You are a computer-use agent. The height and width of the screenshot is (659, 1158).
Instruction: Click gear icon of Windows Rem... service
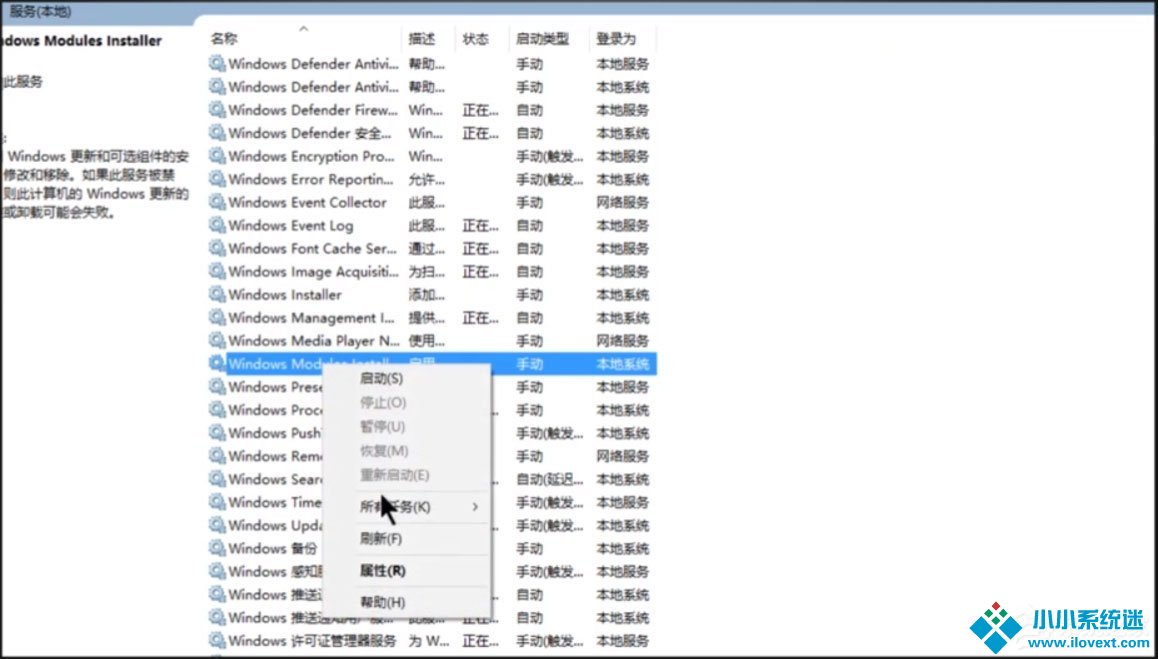(217, 456)
